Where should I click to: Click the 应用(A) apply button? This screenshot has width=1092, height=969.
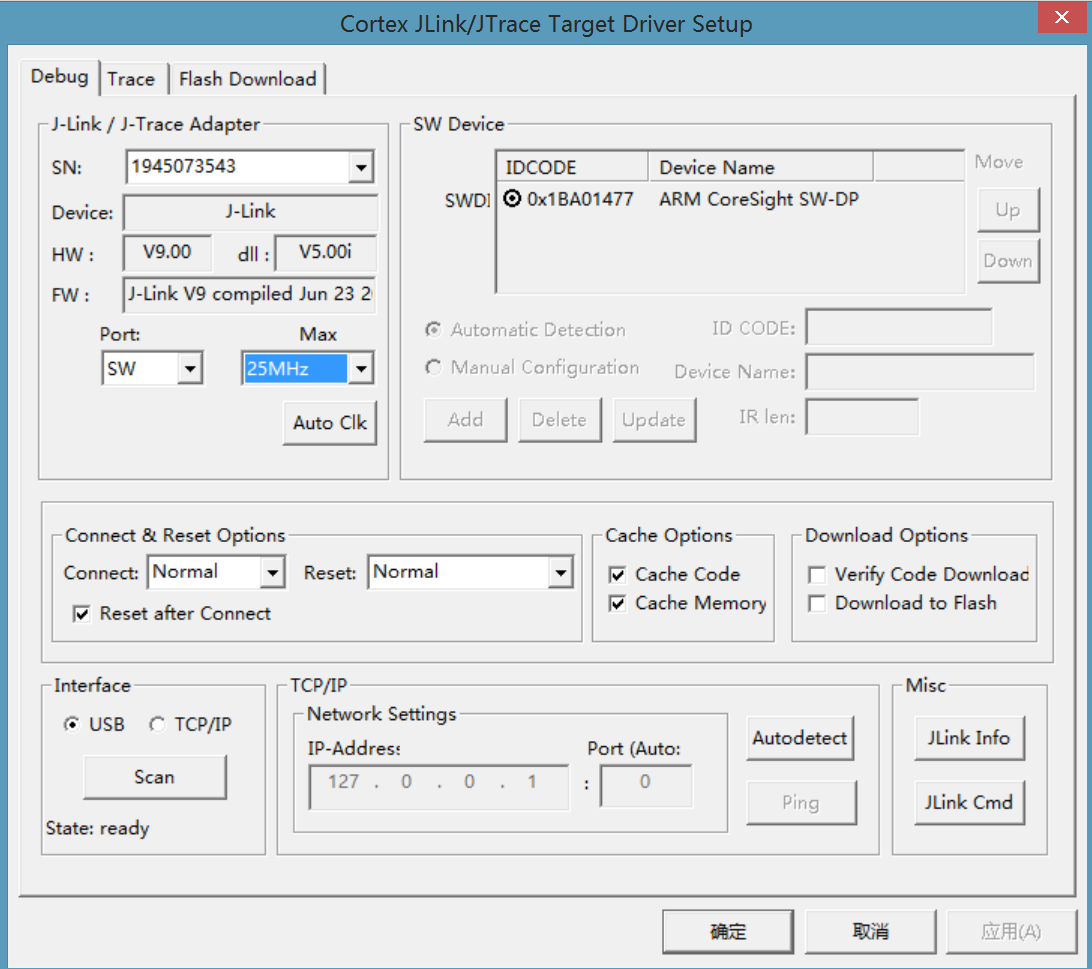[1011, 931]
